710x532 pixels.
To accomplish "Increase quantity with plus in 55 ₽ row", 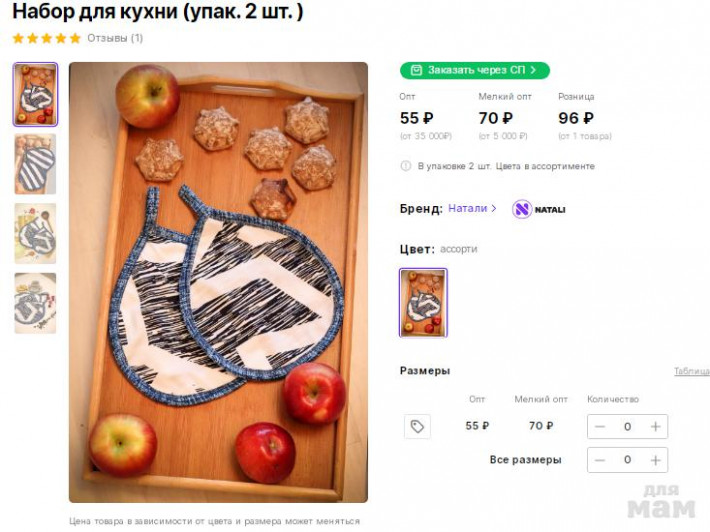I will click(655, 427).
